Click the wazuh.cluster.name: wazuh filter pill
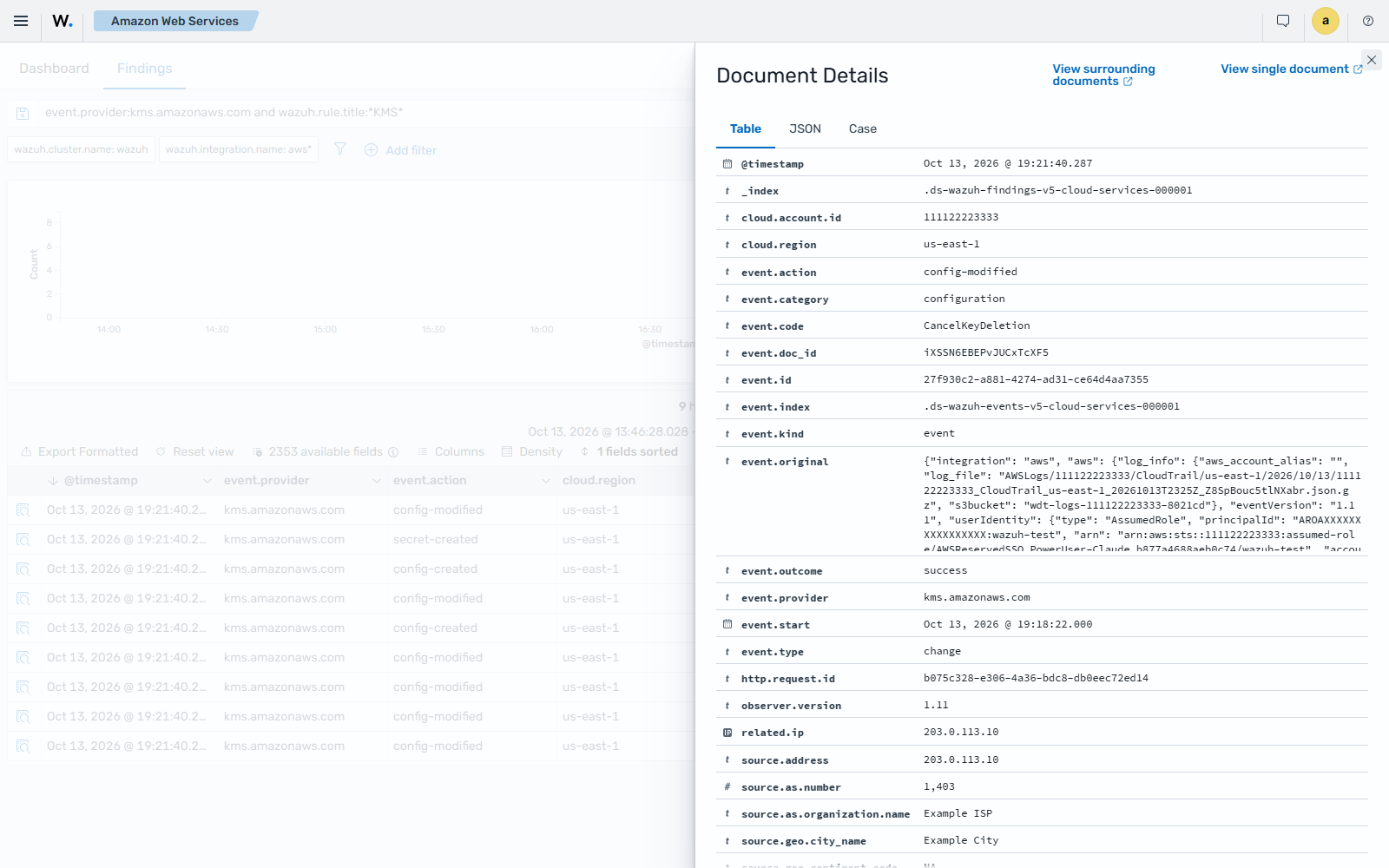 click(x=82, y=149)
